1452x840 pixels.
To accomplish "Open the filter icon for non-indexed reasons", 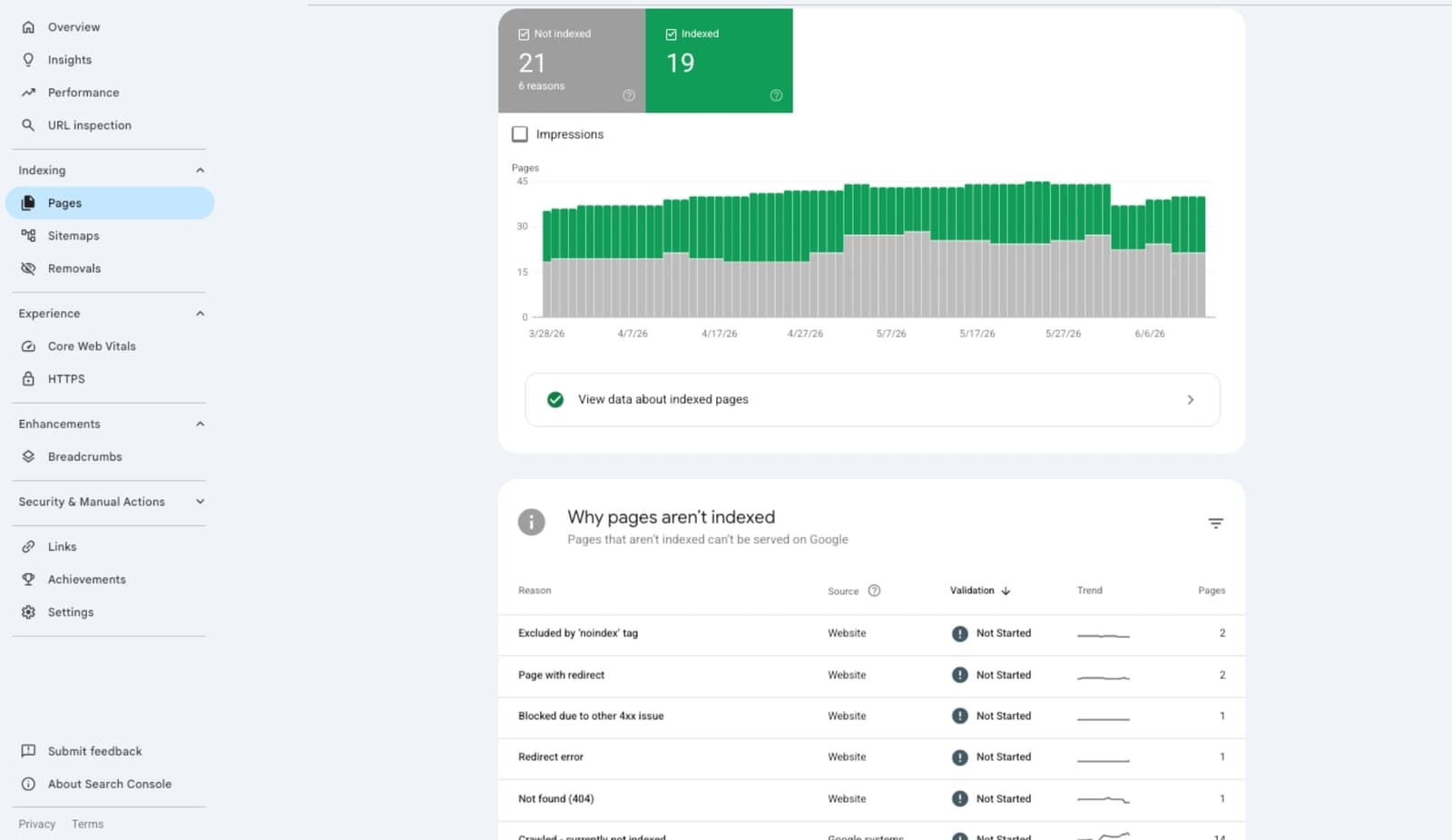I will point(1216,523).
